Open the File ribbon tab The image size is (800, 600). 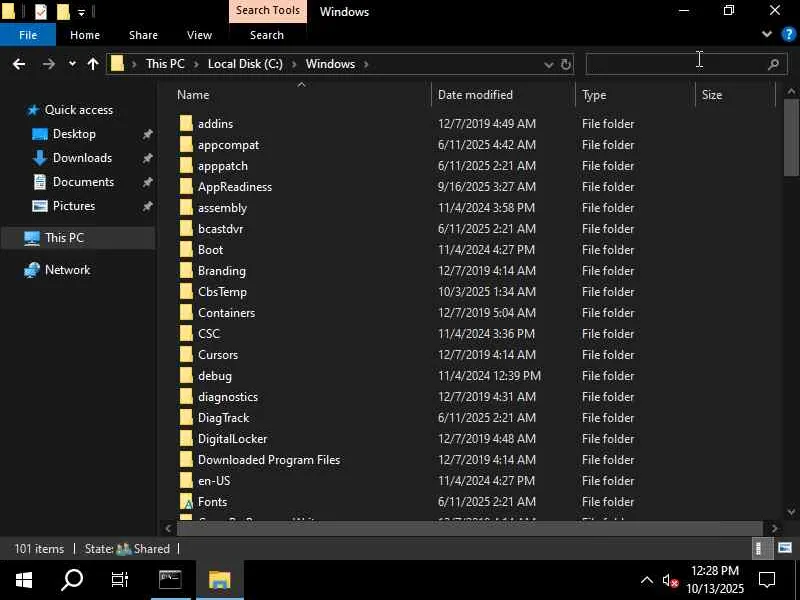click(28, 35)
